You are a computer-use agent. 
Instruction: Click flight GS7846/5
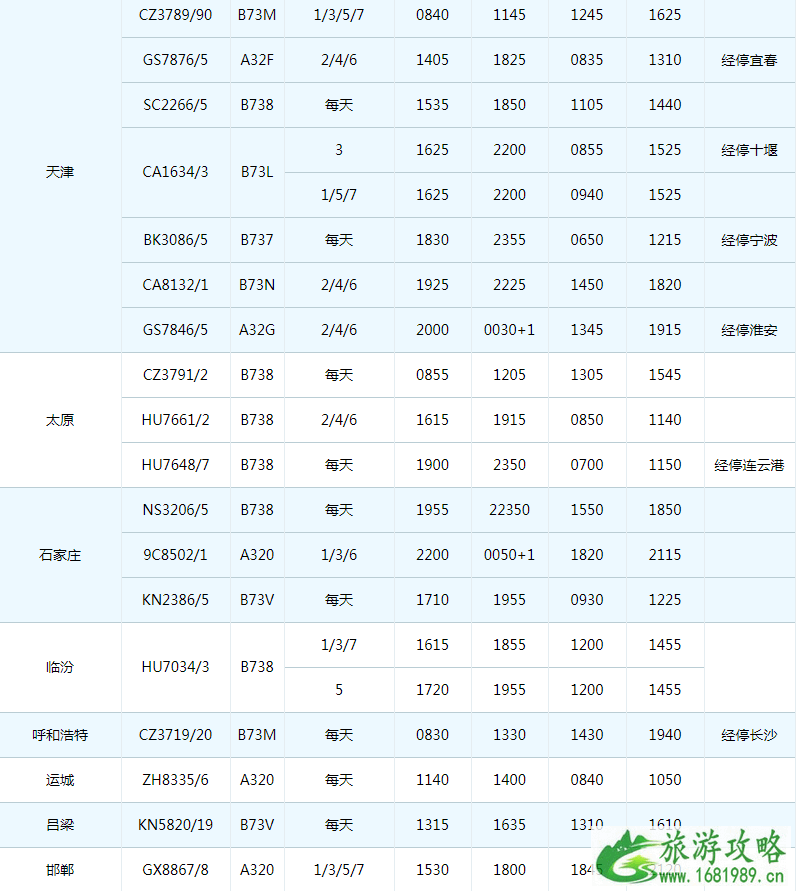click(175, 330)
